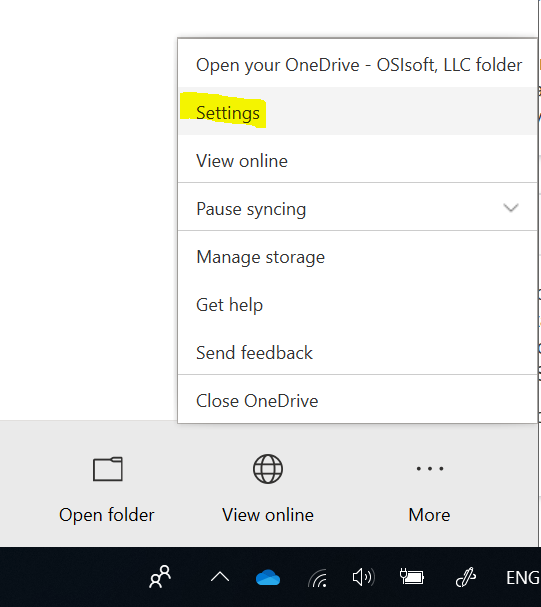Viewport: 541px width, 607px height.
Task: Select Close OneDrive to quit the app
Action: point(358,400)
